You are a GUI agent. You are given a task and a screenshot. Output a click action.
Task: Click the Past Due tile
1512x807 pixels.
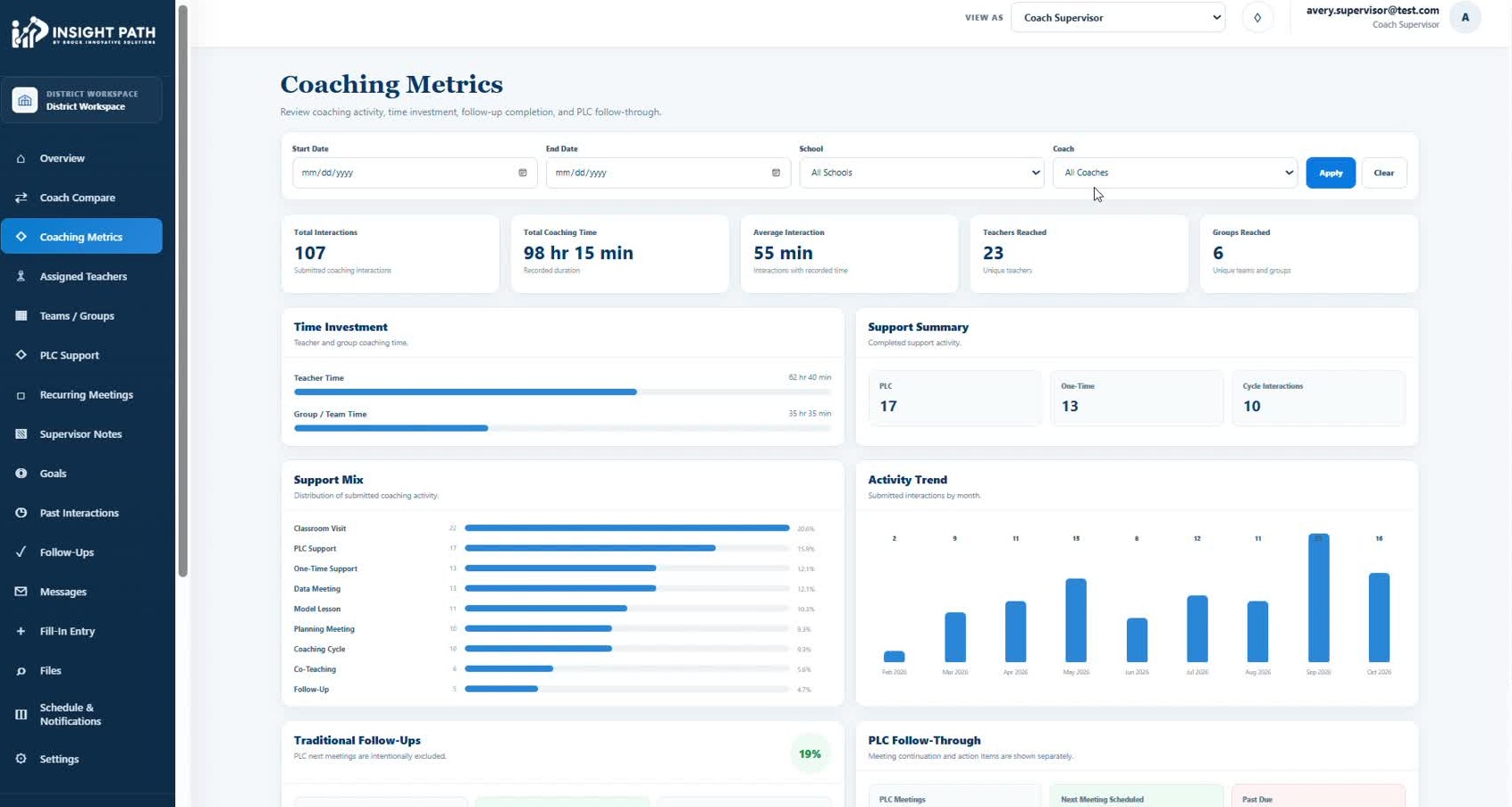point(1318,795)
